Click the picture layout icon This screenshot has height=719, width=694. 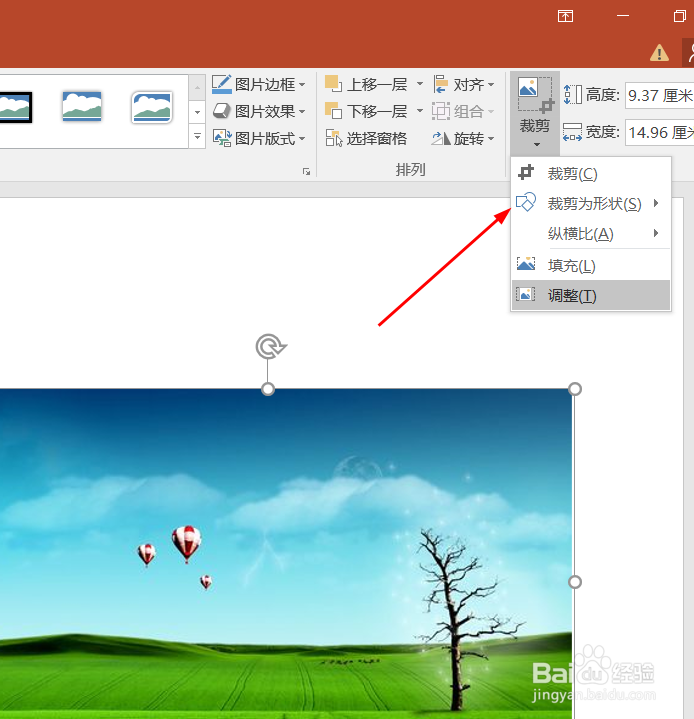[x=222, y=138]
